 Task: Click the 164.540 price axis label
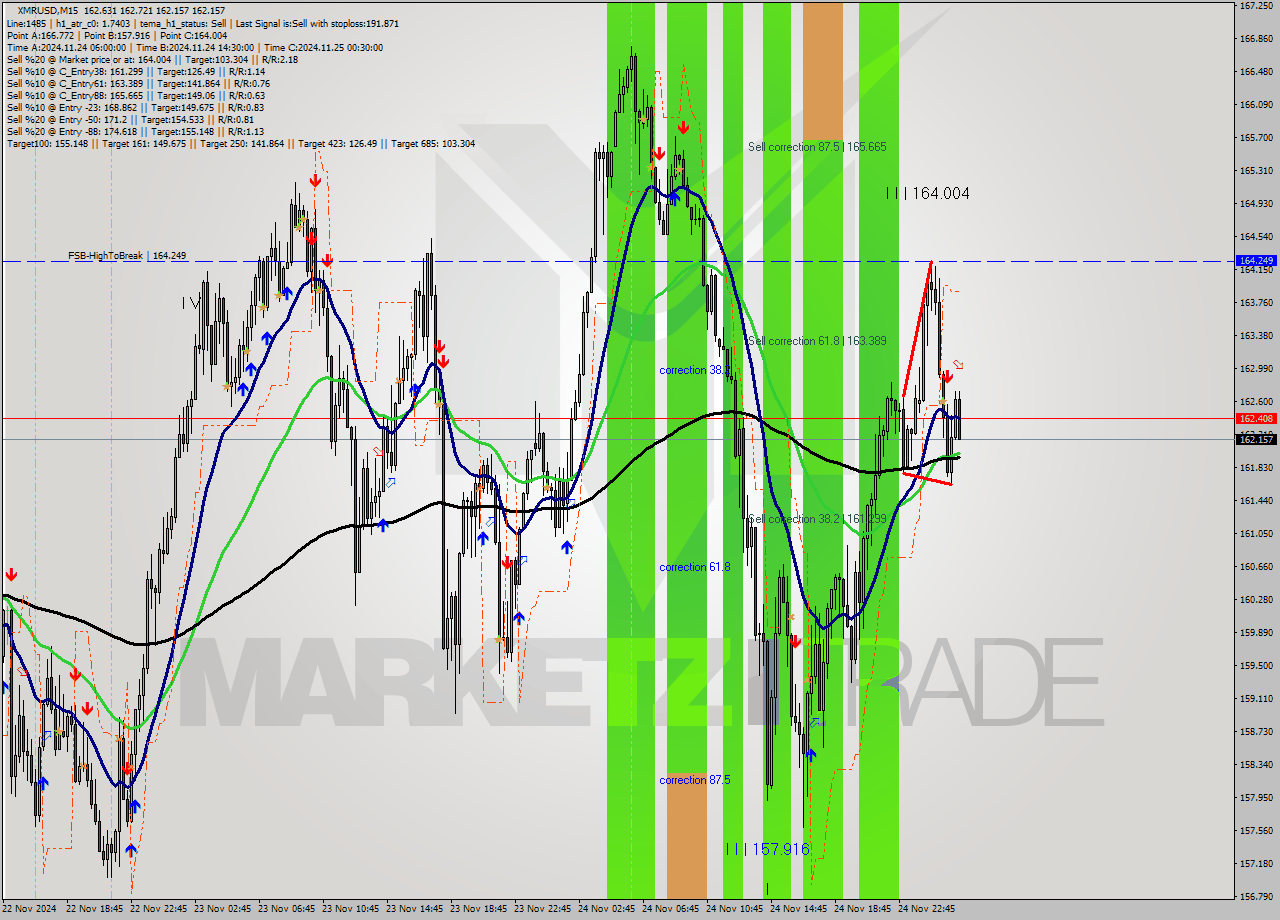1256,237
